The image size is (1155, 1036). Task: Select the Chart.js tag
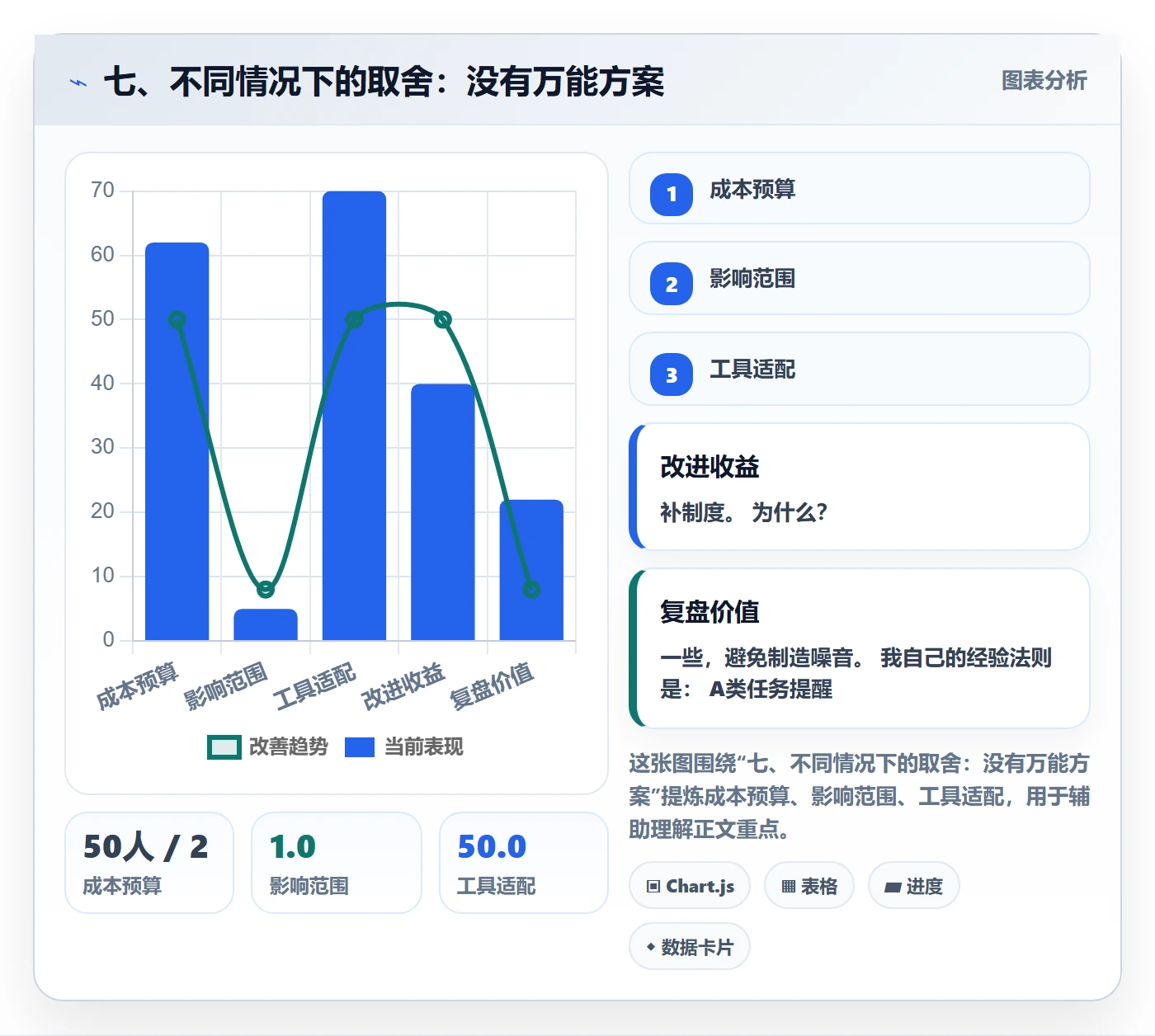click(690, 886)
